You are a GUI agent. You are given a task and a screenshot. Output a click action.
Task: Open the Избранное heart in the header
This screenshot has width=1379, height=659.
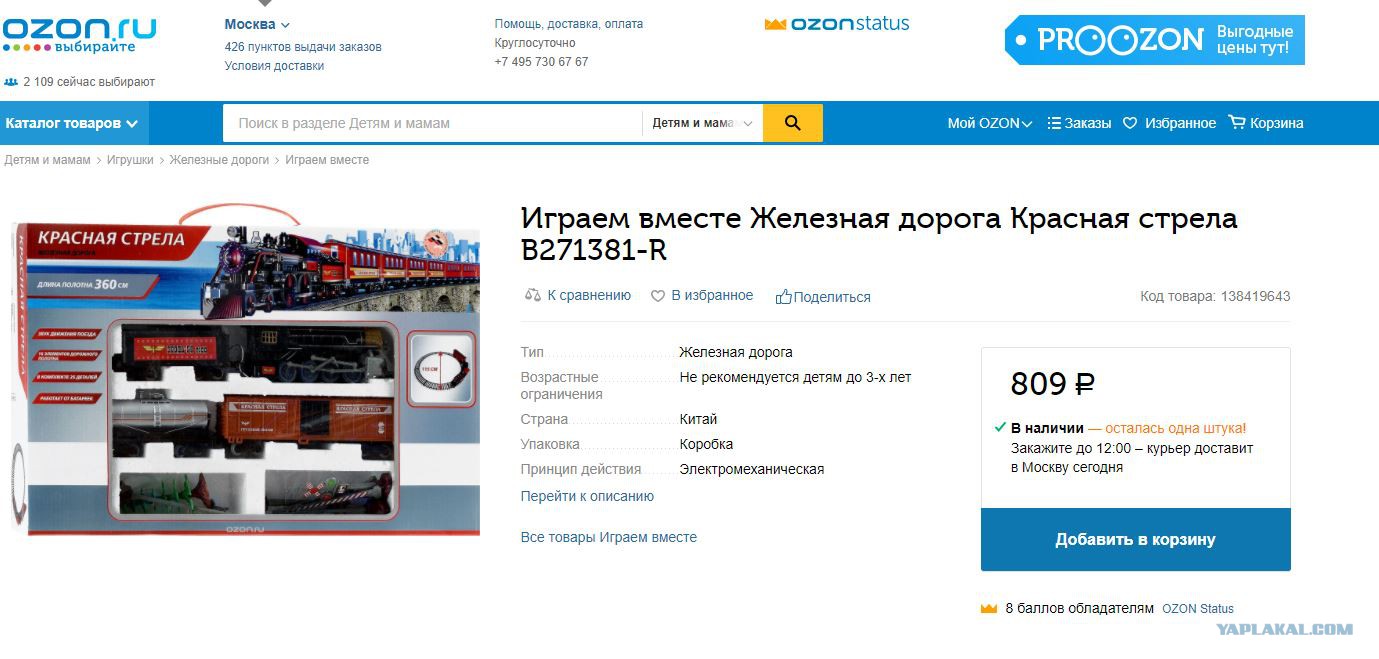tap(1130, 123)
